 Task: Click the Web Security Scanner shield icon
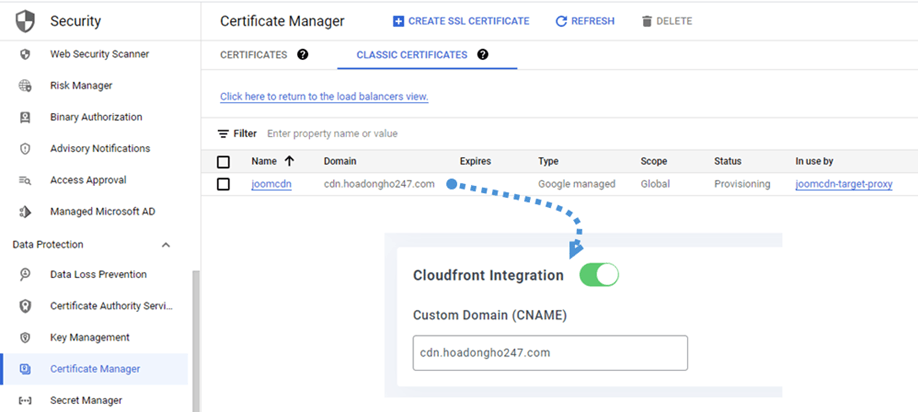point(25,54)
